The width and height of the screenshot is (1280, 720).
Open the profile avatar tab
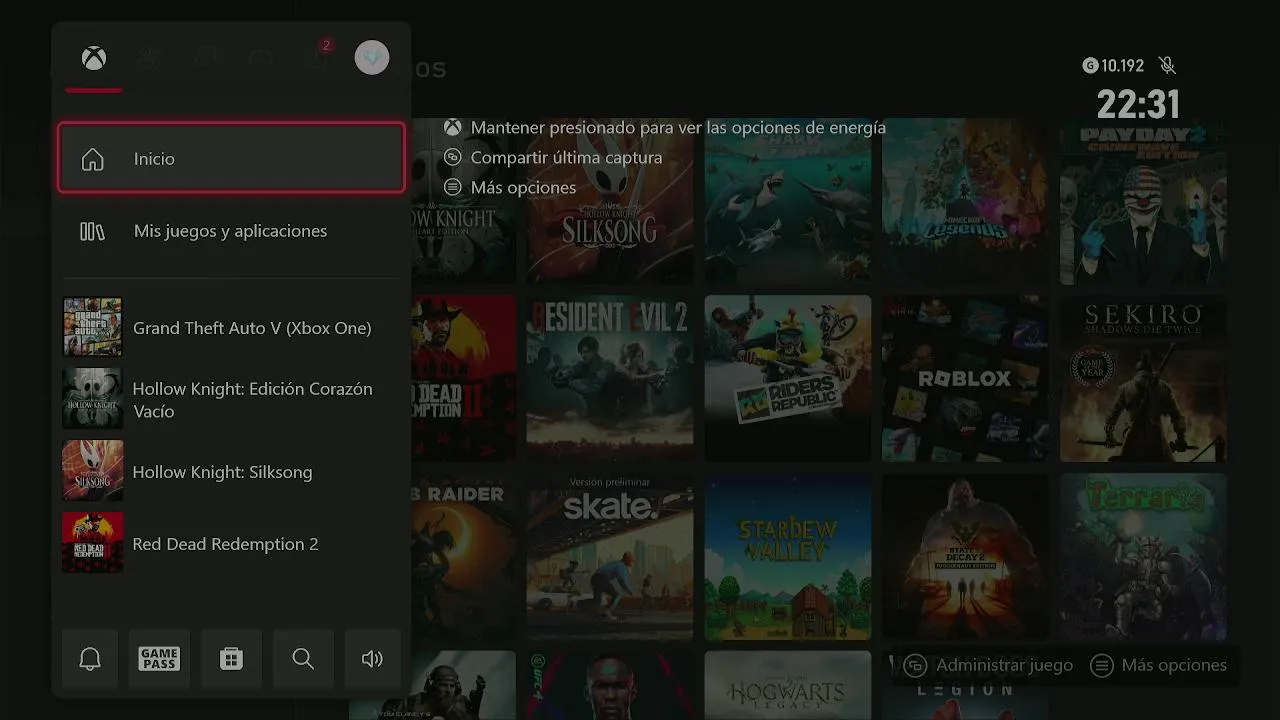point(372,57)
